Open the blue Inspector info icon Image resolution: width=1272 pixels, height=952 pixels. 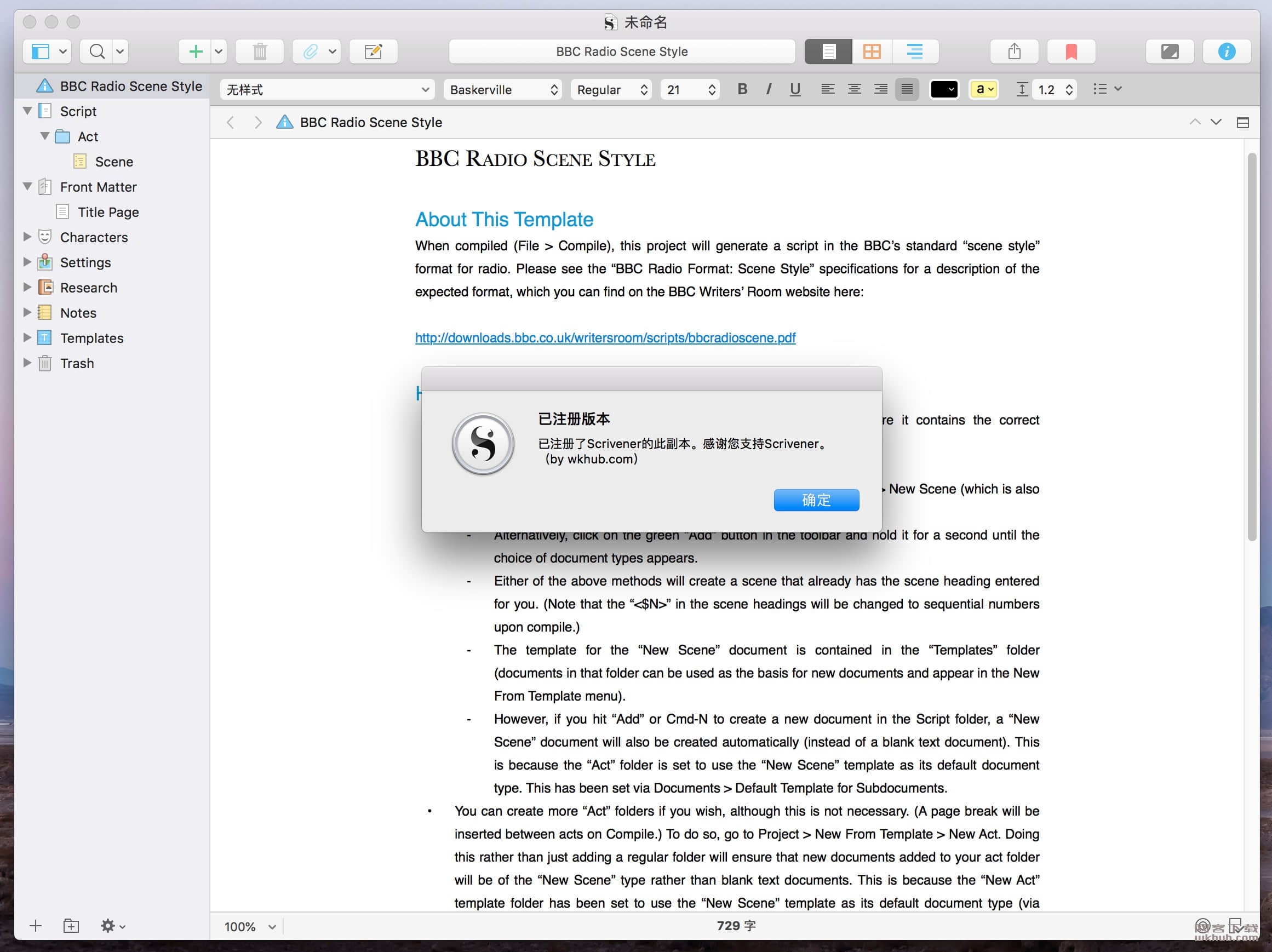[x=1227, y=51]
